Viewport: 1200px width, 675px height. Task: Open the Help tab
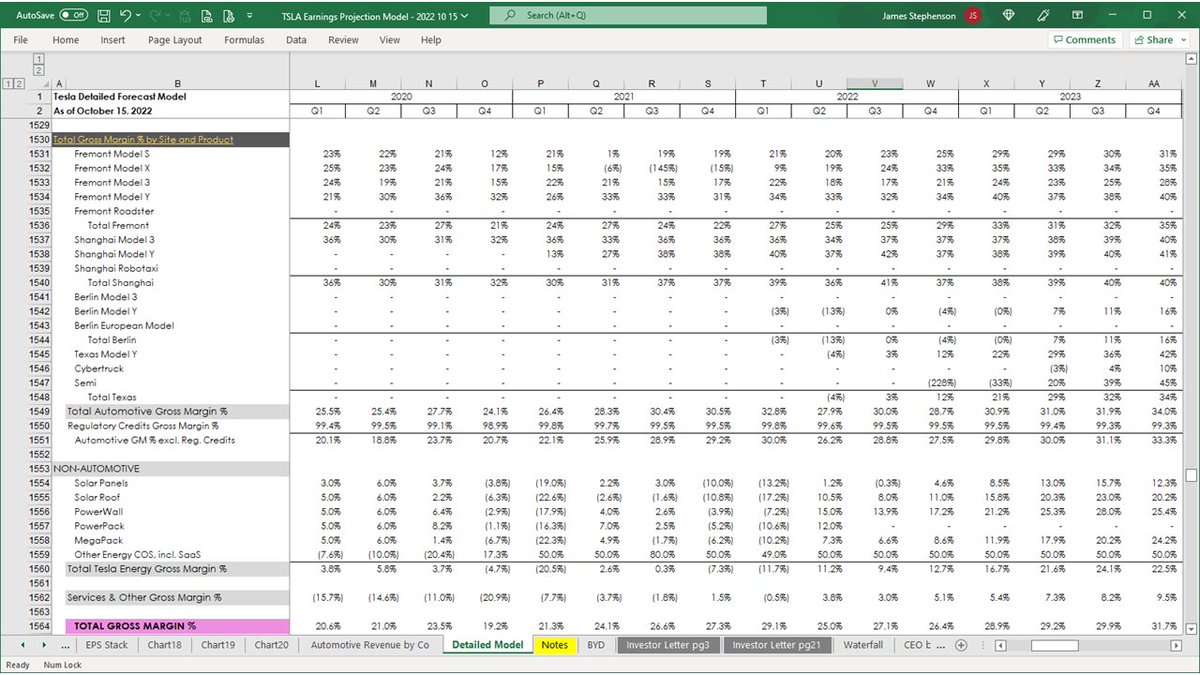click(431, 40)
